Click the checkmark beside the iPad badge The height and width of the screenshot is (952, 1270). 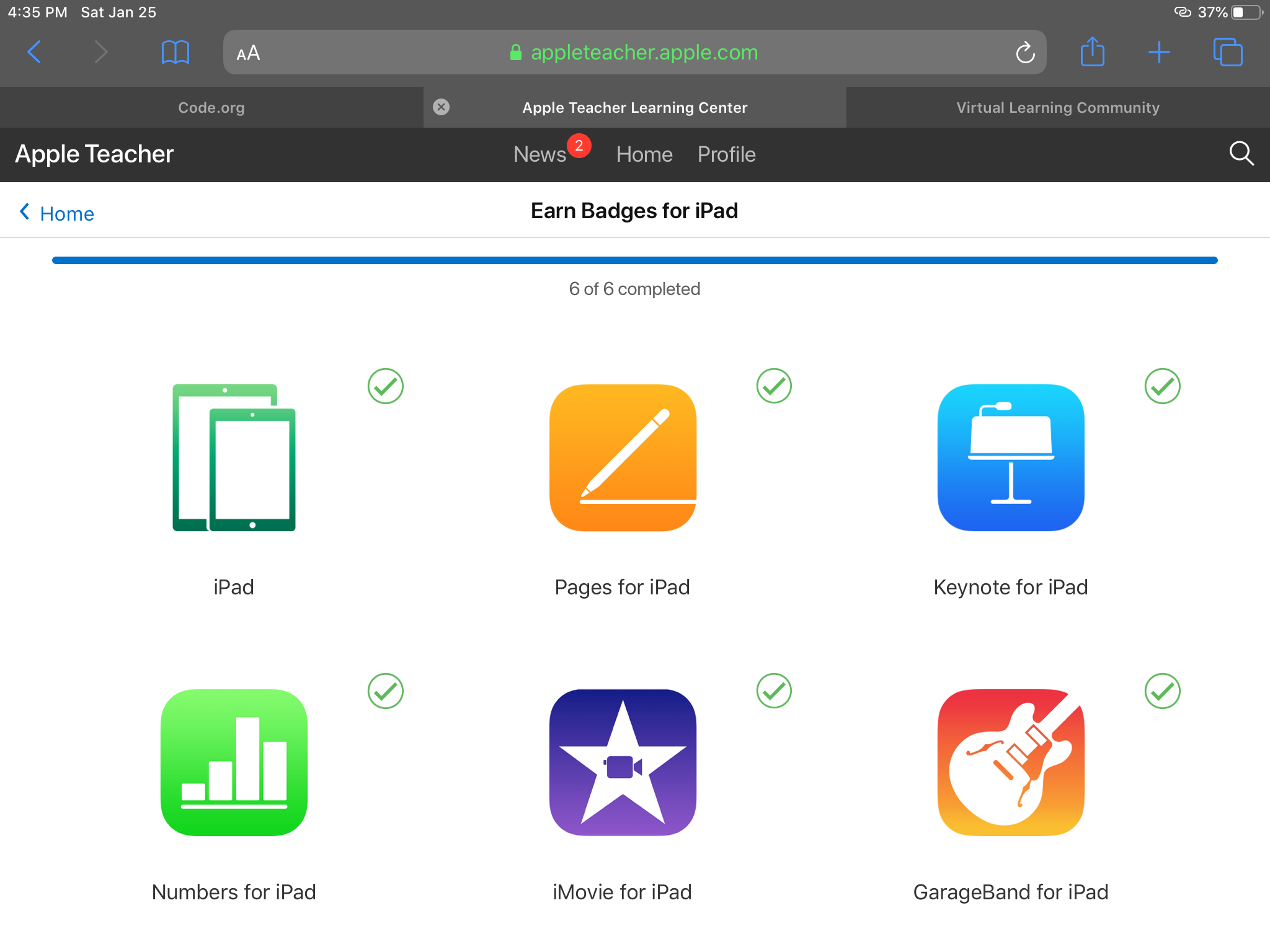(x=385, y=386)
